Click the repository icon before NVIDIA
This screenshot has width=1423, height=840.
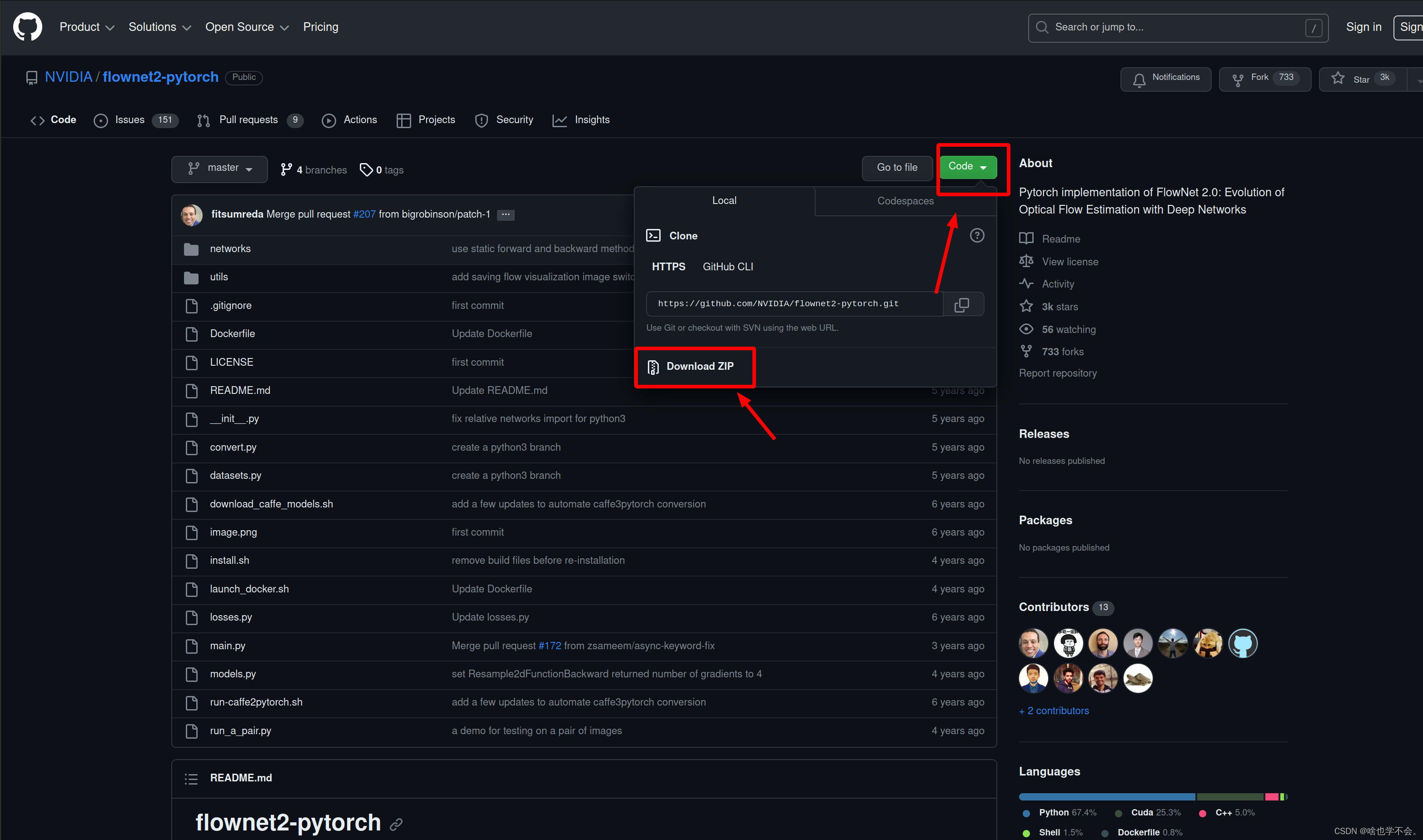point(32,78)
